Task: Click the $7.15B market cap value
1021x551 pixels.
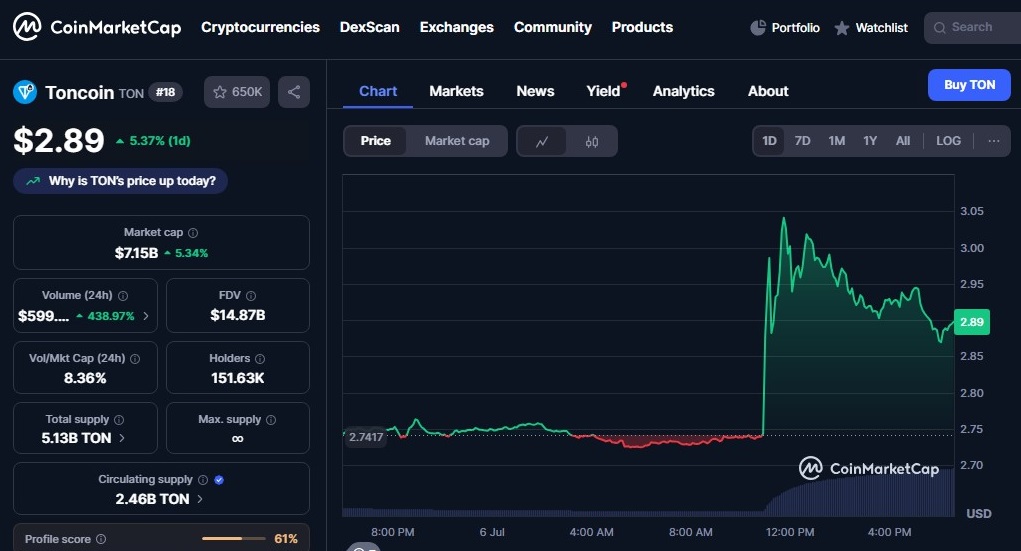Action: click(x=136, y=253)
